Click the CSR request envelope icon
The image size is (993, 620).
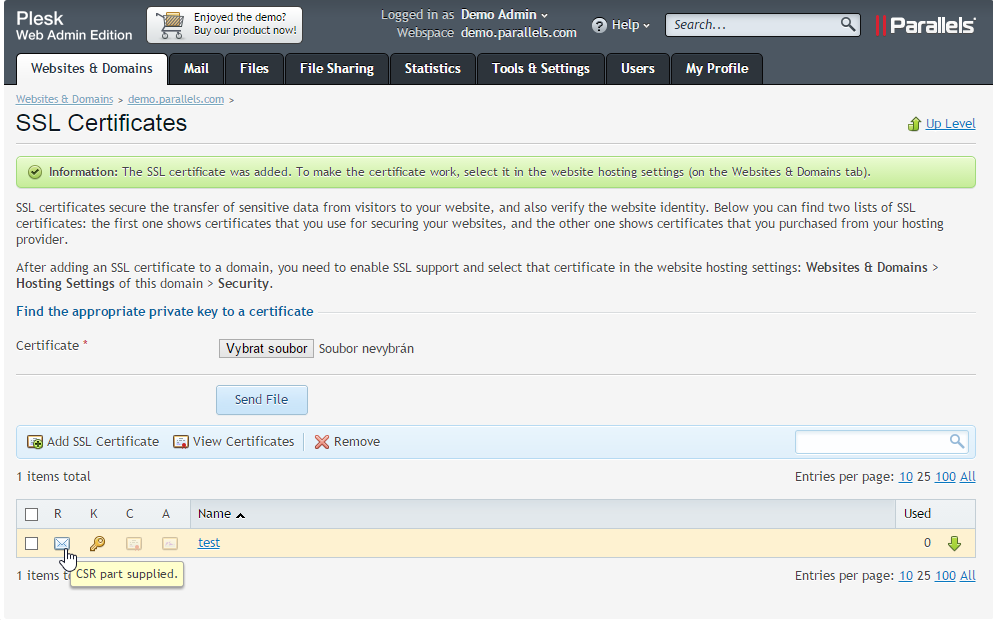62,543
